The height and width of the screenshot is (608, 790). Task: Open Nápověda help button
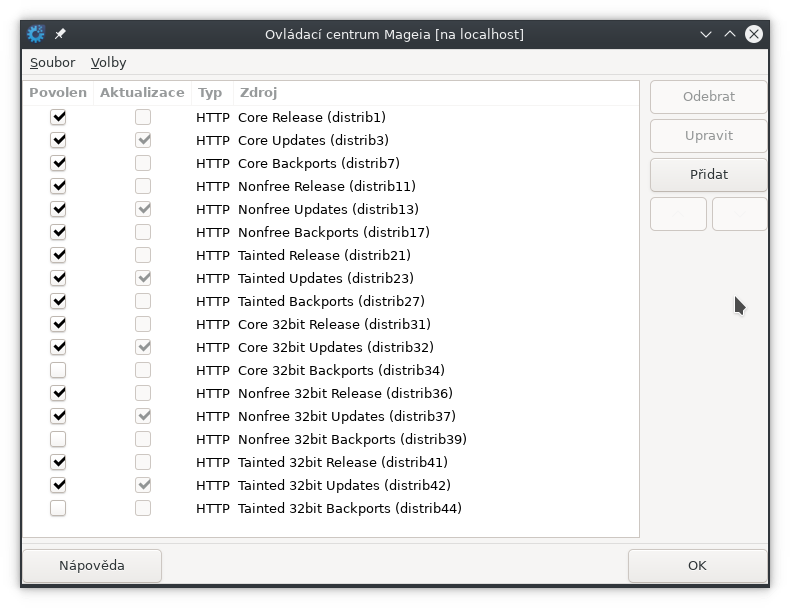[x=92, y=566]
